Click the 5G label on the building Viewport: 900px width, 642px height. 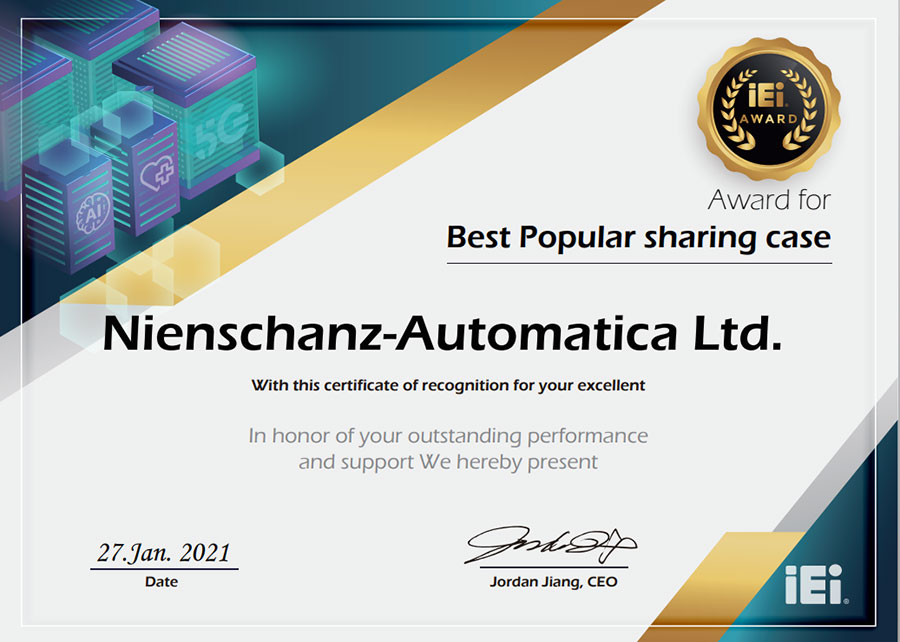click(x=220, y=133)
